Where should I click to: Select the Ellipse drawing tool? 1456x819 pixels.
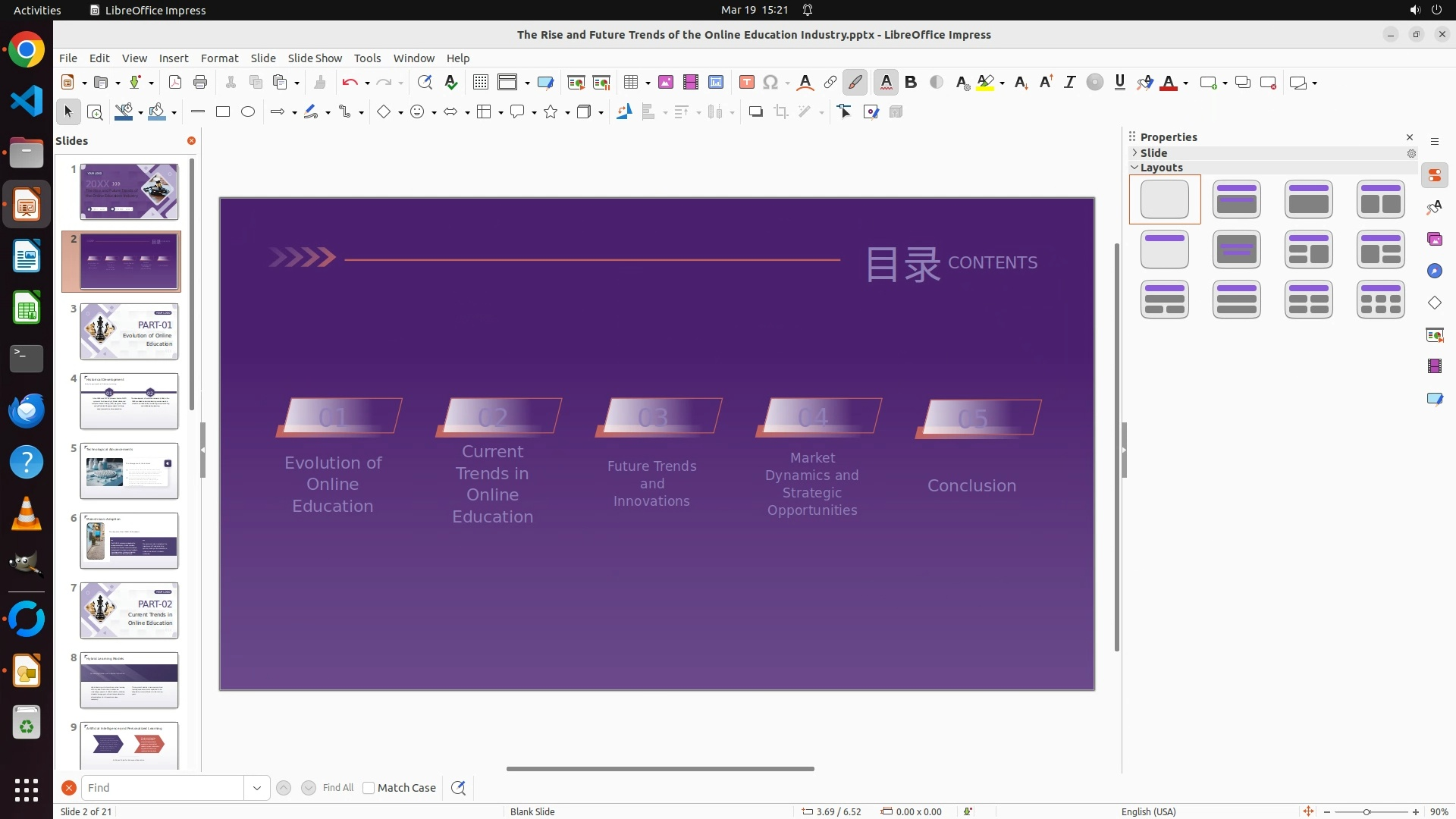[248, 112]
